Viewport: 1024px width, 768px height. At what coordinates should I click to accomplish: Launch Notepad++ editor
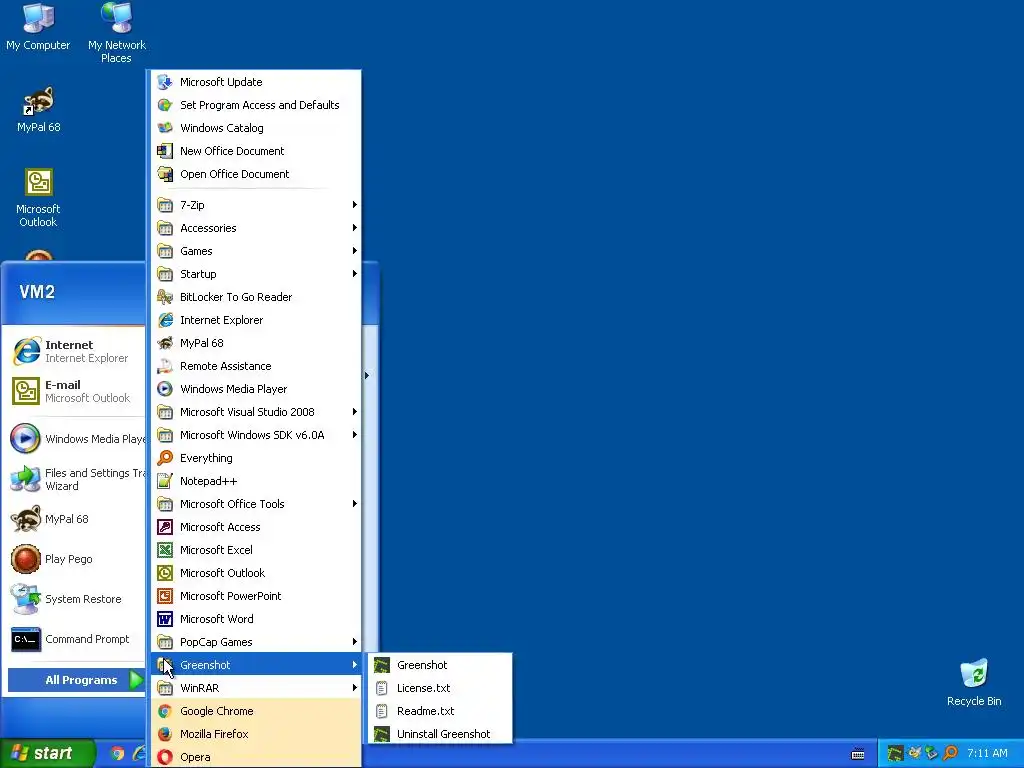pyautogui.click(x=256, y=481)
